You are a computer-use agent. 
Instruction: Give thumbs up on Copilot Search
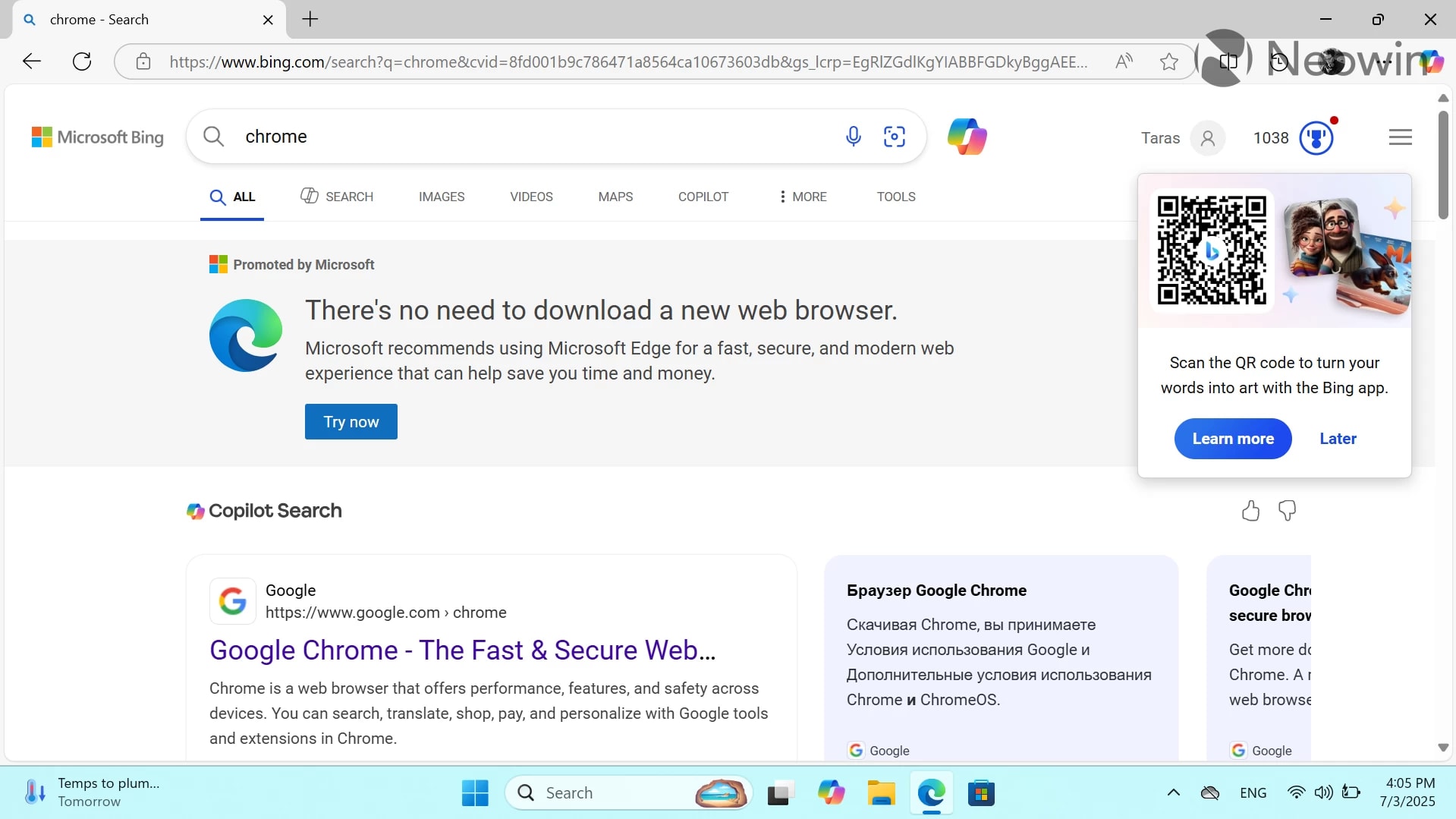1250,510
